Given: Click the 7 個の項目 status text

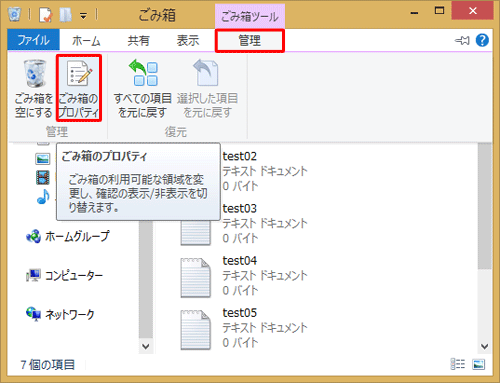Looking at the screenshot, I should point(47,365).
